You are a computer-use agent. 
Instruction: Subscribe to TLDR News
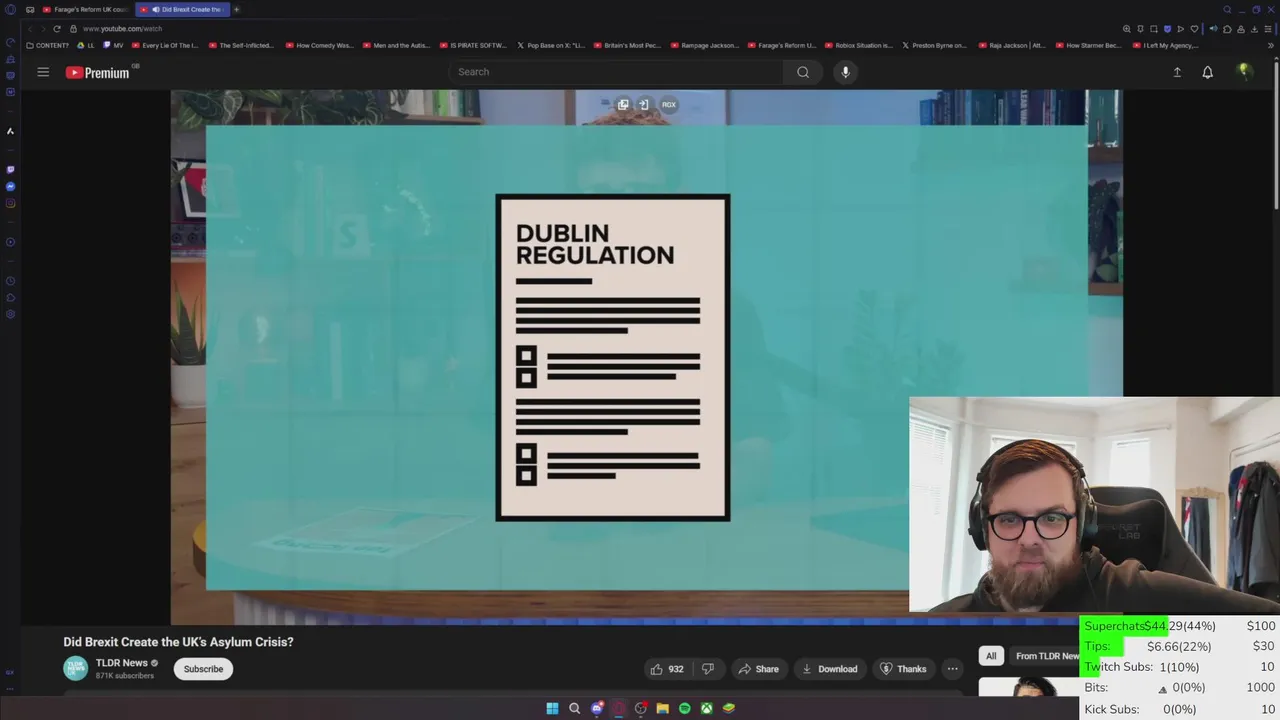tap(203, 669)
